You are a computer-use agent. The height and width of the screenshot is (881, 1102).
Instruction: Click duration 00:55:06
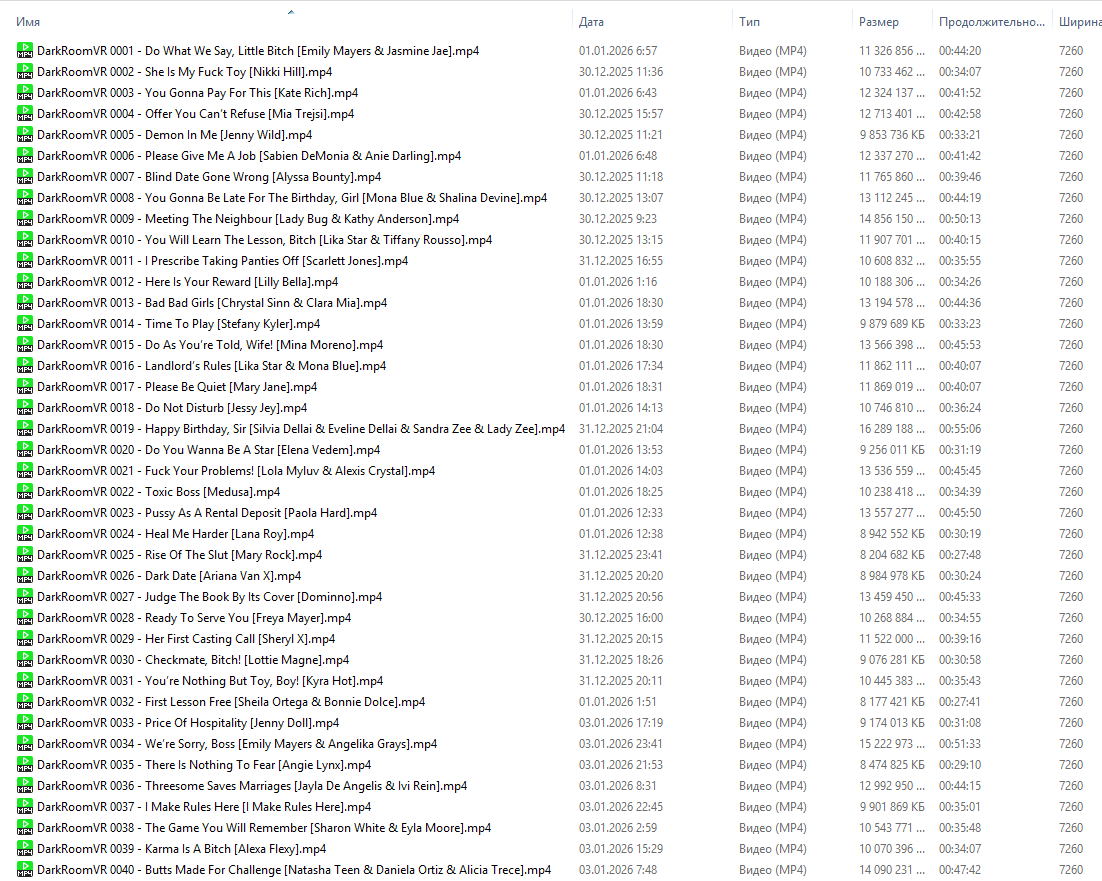pyautogui.click(x=960, y=429)
